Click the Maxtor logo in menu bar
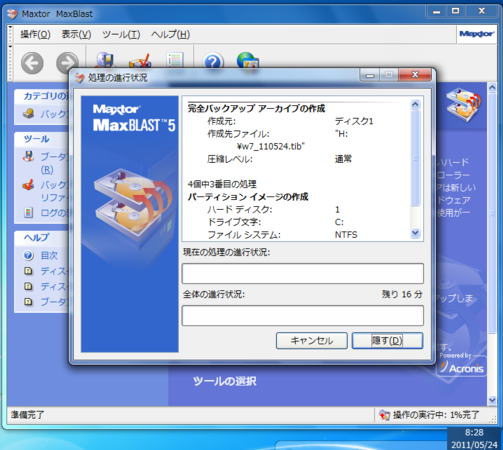The image size is (503, 450). [476, 34]
